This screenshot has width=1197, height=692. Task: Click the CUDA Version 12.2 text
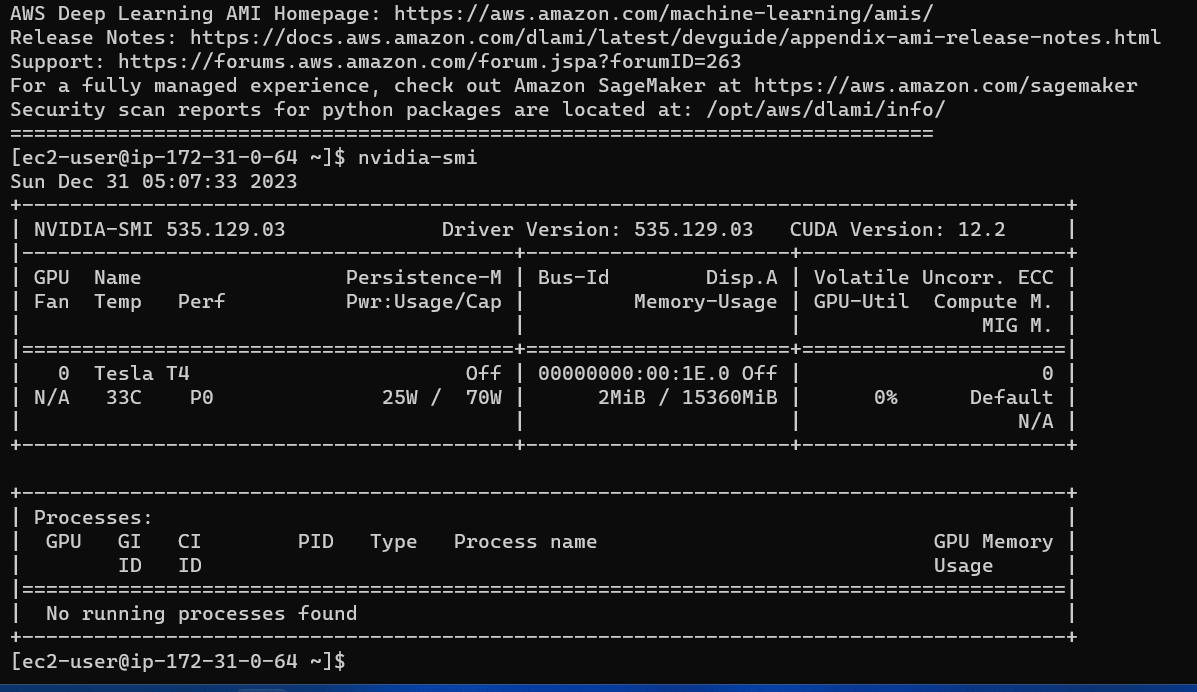(897, 229)
